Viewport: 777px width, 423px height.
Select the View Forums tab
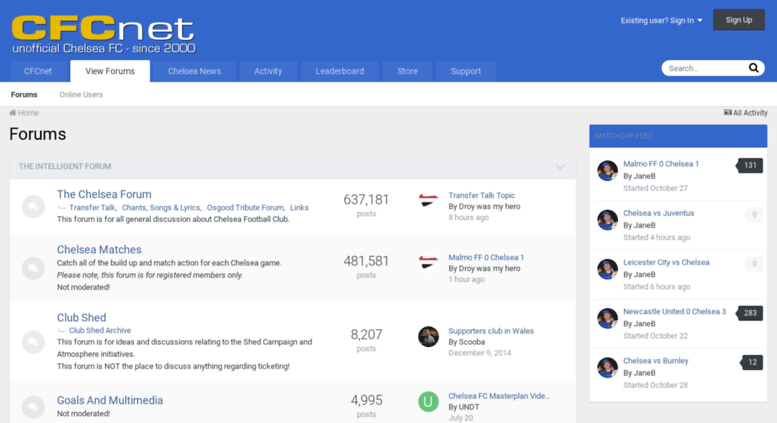(110, 71)
